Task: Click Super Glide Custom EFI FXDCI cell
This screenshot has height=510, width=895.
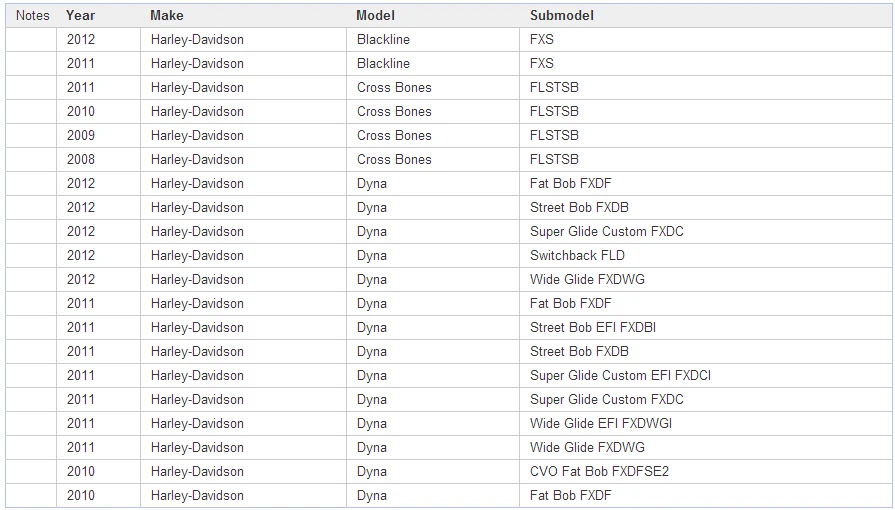Action: coord(705,375)
